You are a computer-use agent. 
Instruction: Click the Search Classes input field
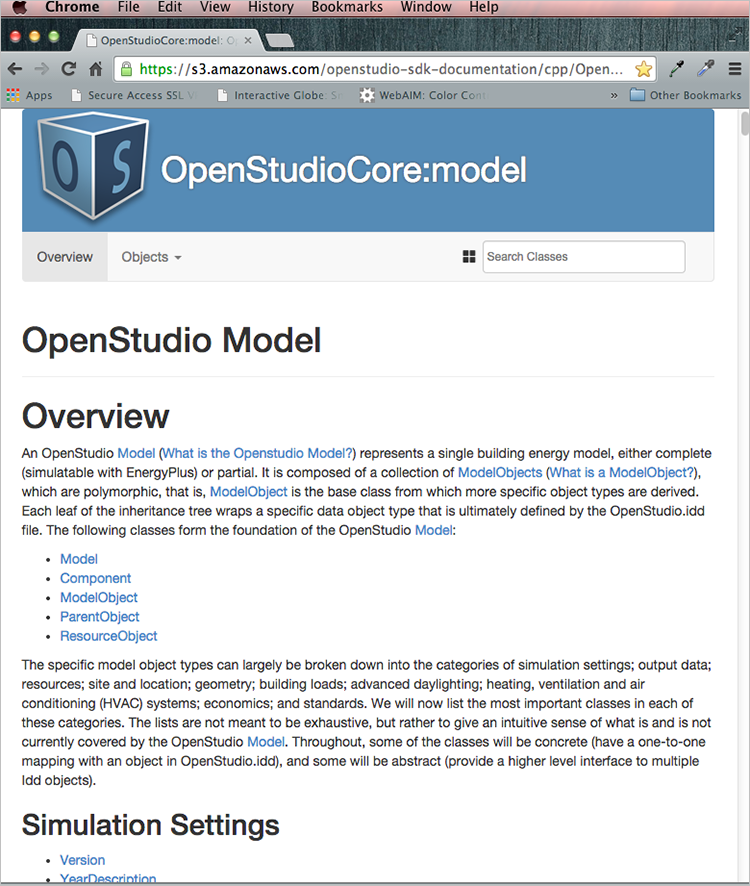(x=584, y=257)
